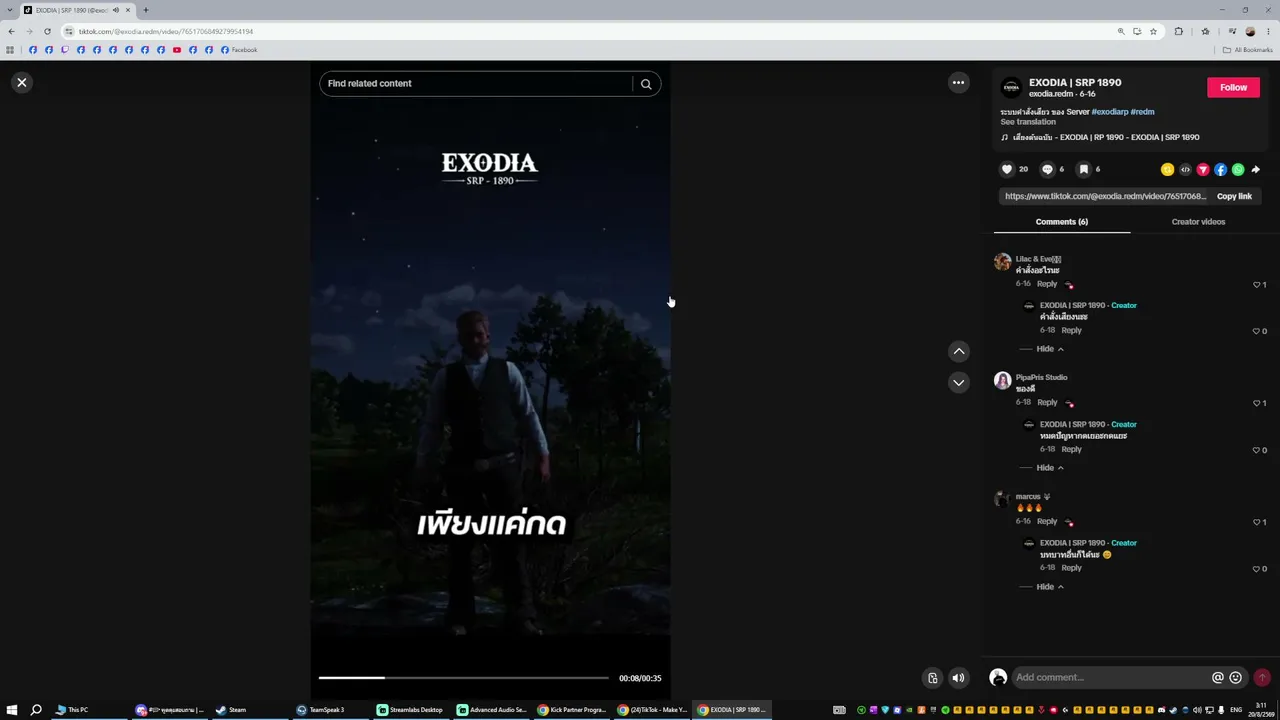Seek in the video progress bar
The width and height of the screenshot is (1280, 720).
[463, 678]
